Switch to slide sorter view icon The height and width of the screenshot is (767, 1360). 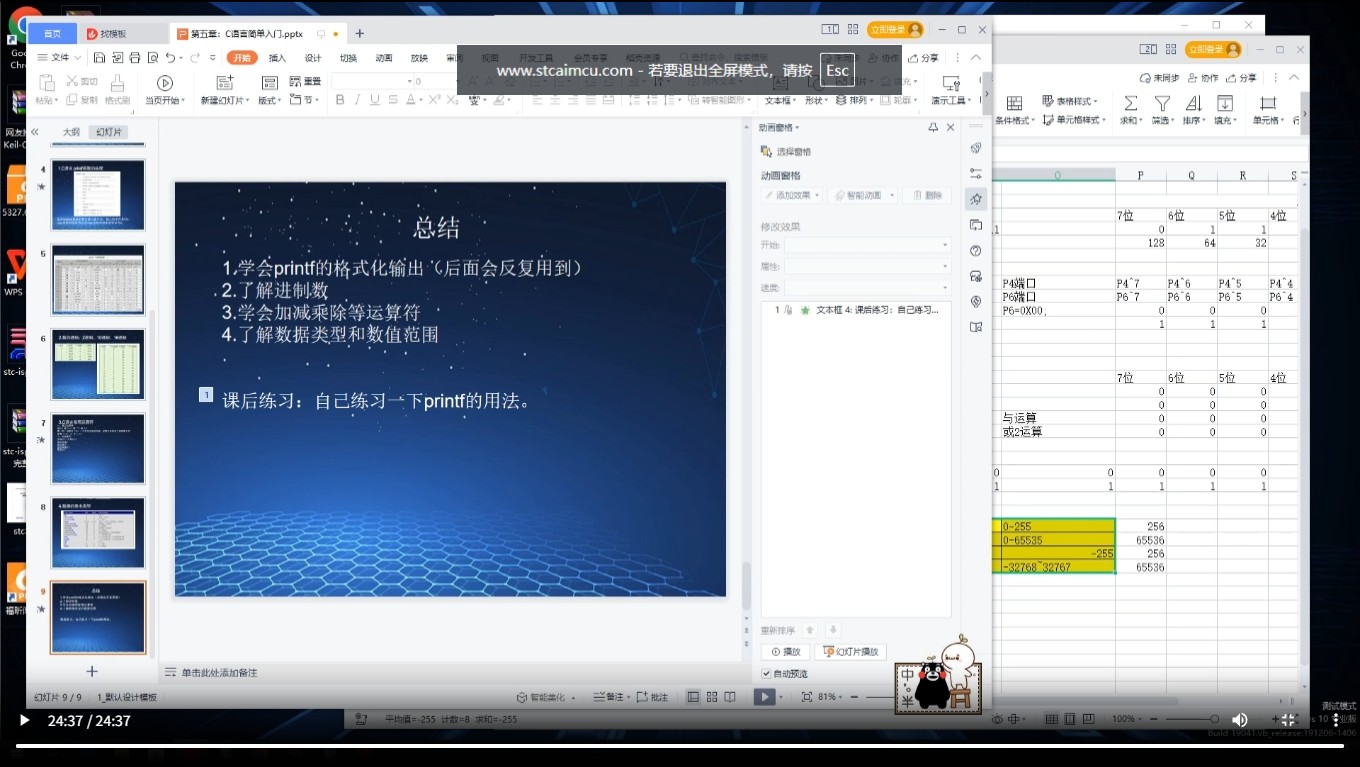tap(712, 697)
